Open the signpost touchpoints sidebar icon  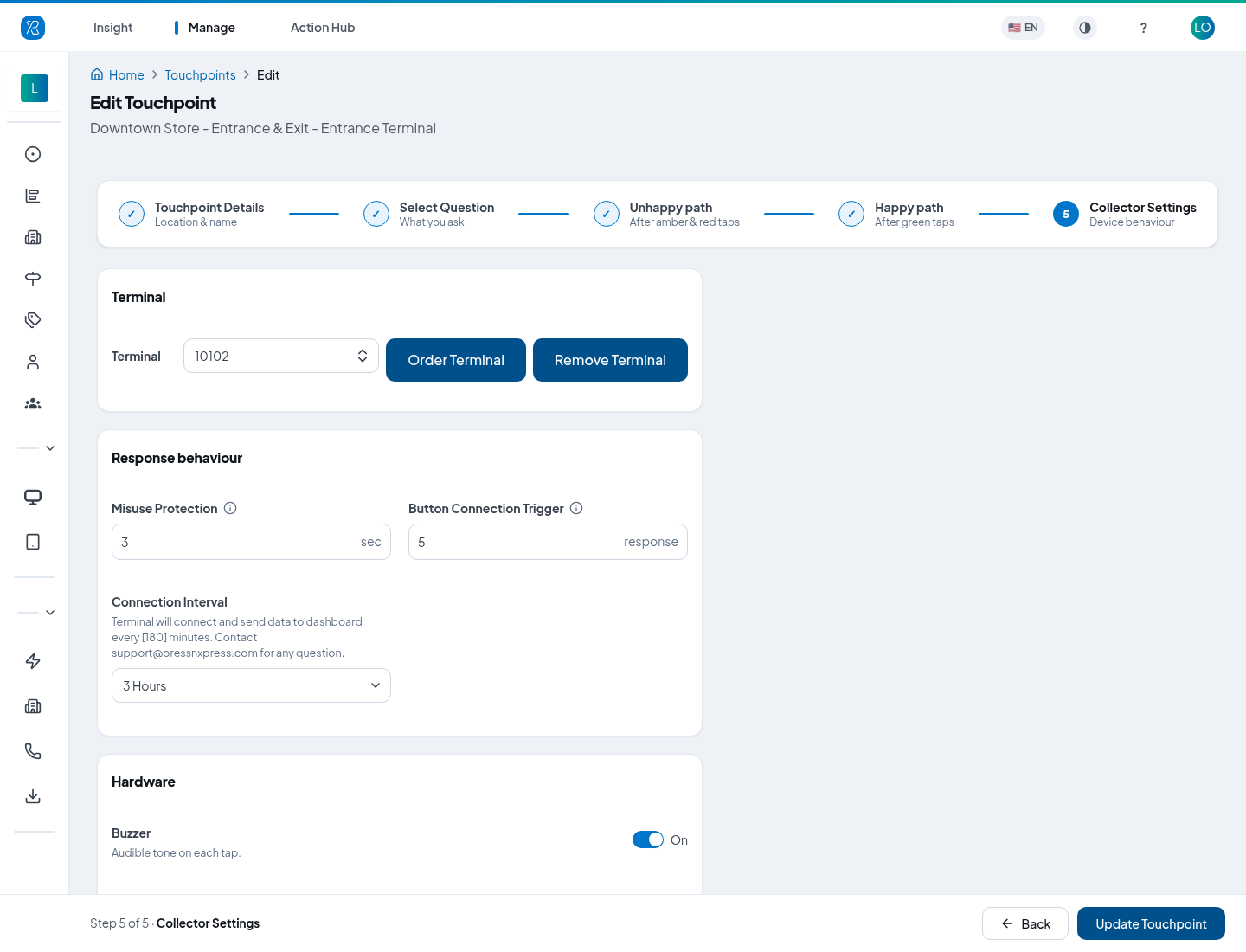point(33,279)
